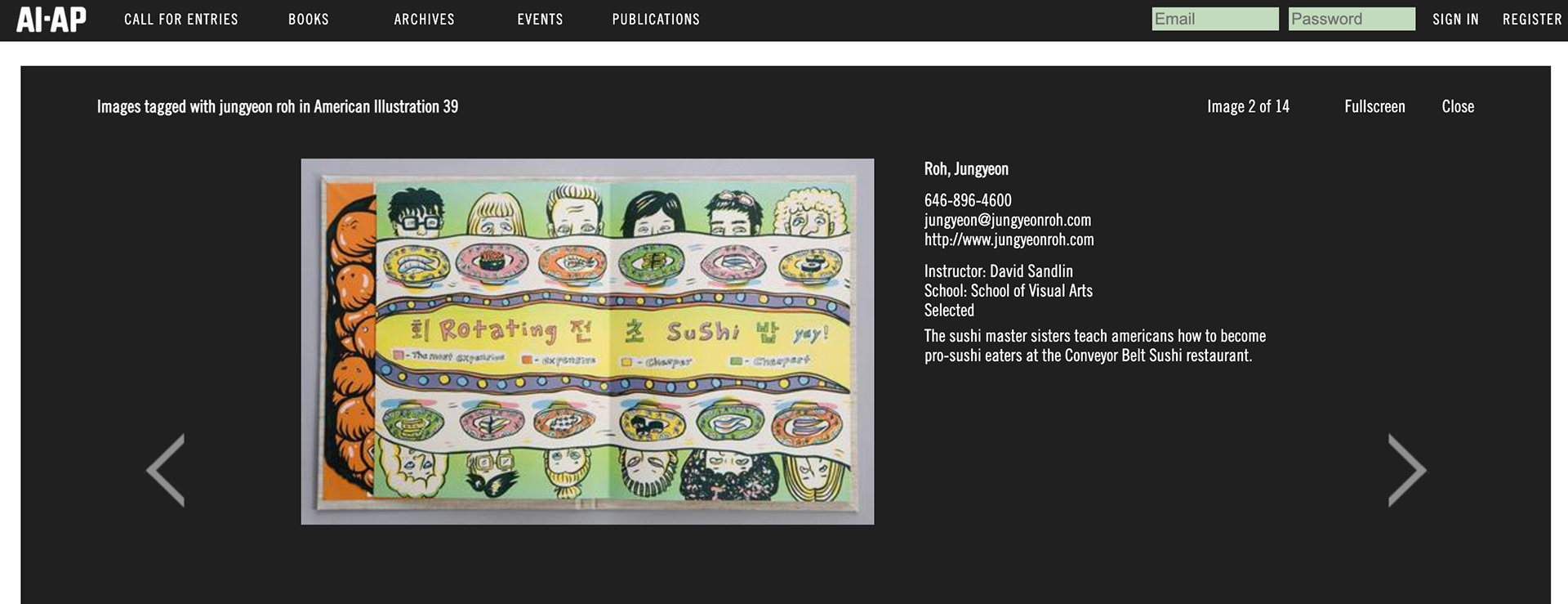
Task: Click the jungyeon@jungyeonroh.com email address
Action: pos(1007,220)
